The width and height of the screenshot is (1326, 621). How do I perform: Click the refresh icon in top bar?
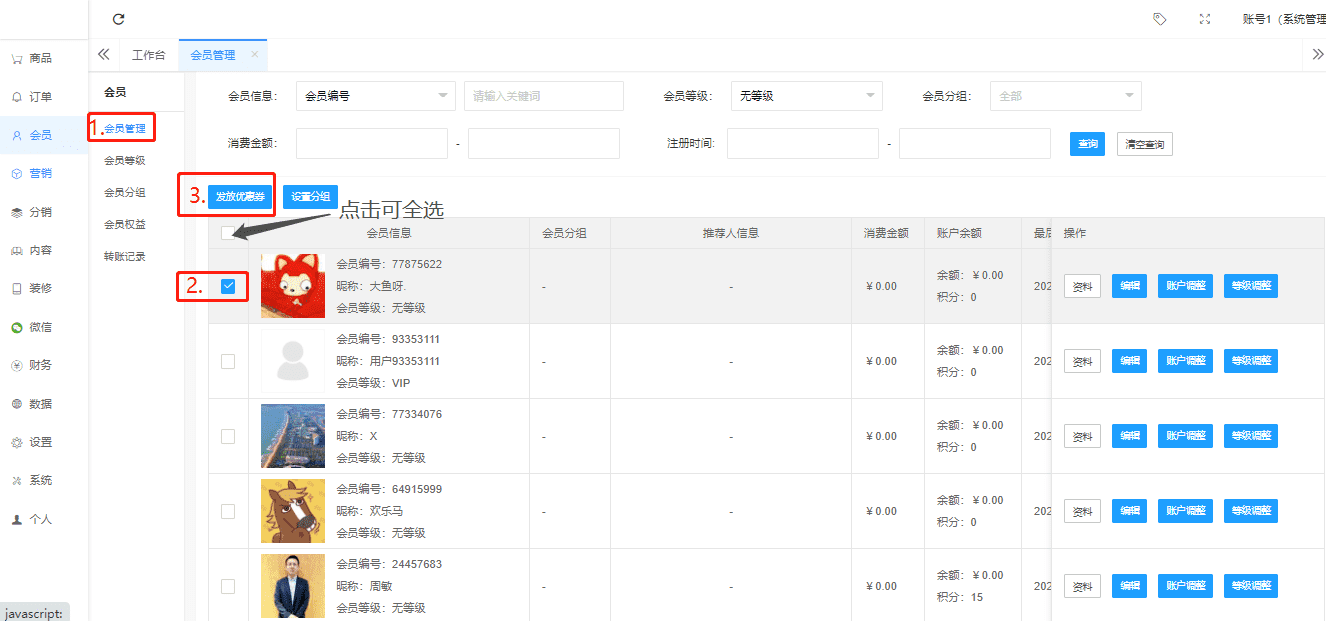coord(118,19)
